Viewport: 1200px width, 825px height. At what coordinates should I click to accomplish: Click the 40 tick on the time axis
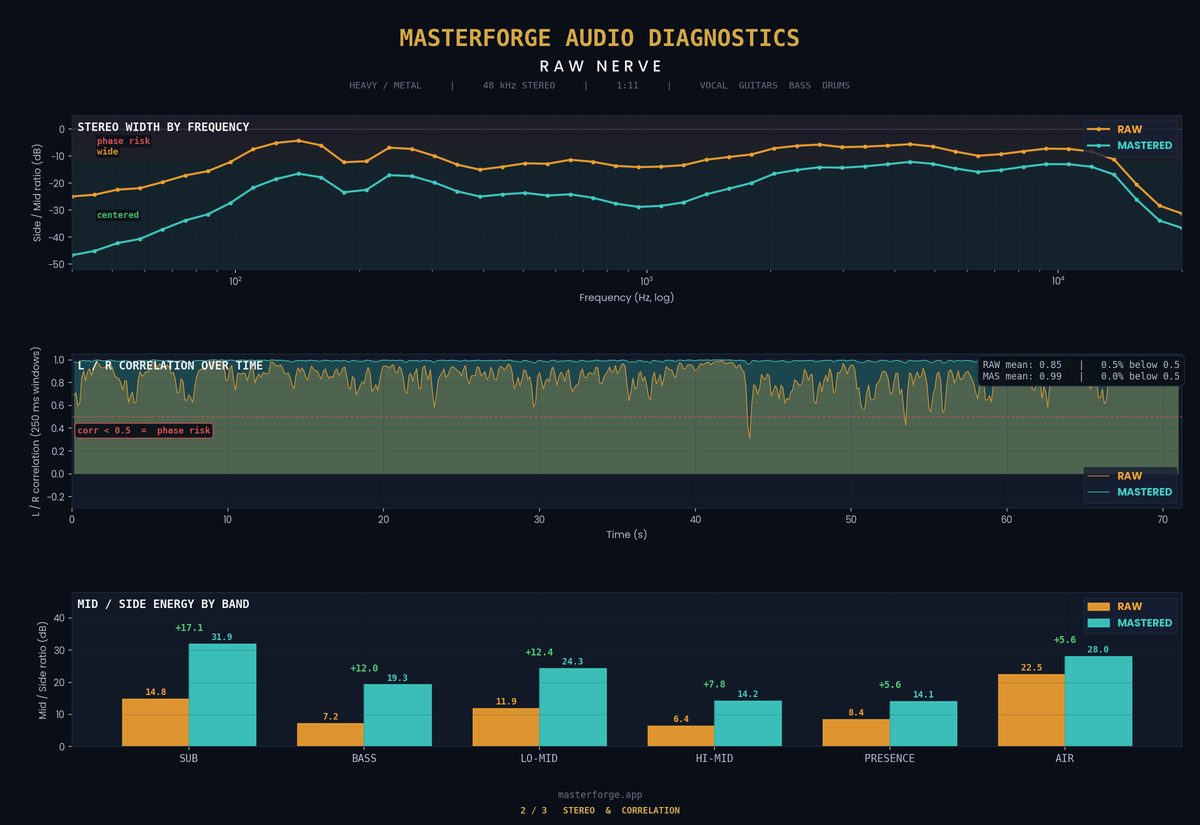coord(695,520)
